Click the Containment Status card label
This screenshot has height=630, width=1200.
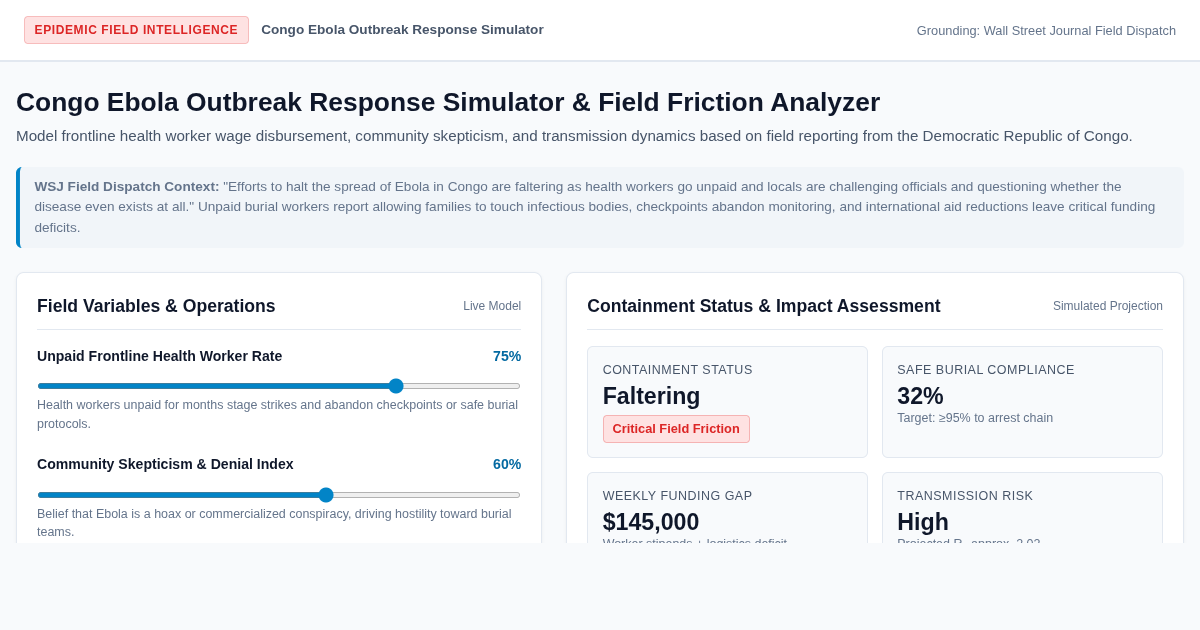(x=677, y=370)
